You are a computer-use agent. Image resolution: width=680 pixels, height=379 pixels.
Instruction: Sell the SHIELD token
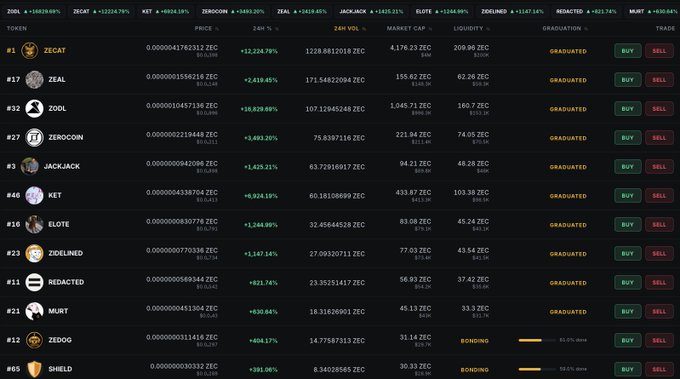click(659, 369)
